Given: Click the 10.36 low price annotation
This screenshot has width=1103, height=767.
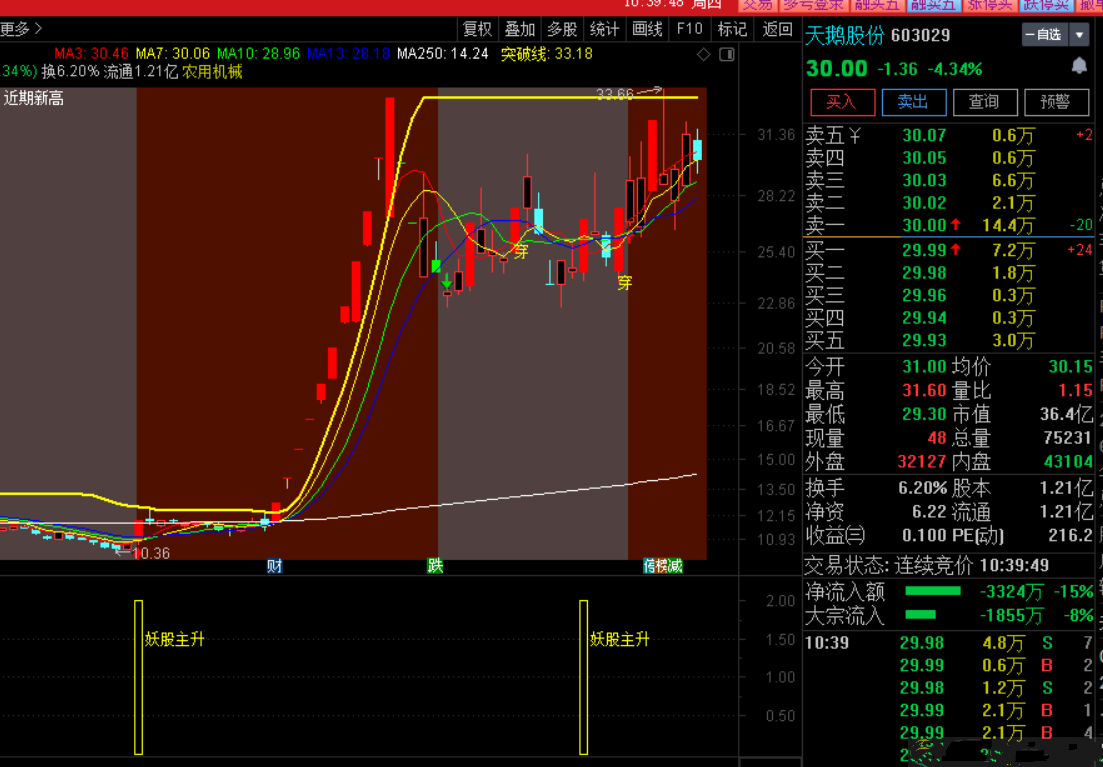Looking at the screenshot, I should point(151,554).
